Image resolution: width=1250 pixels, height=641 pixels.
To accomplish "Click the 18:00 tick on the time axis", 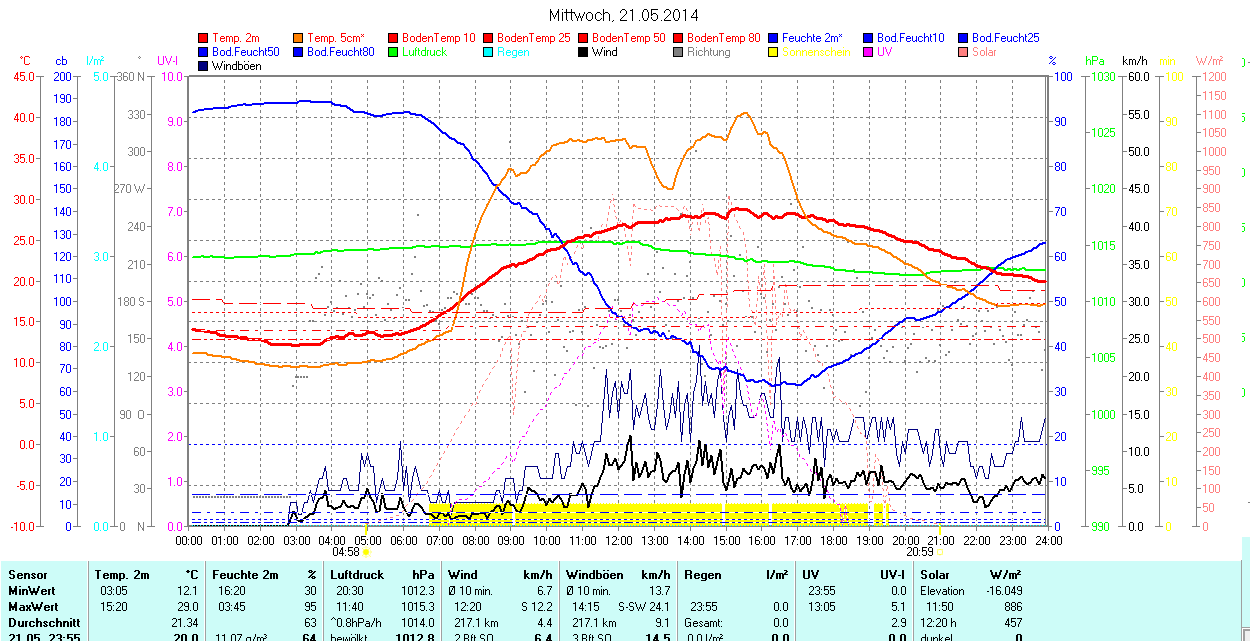I will (833, 540).
